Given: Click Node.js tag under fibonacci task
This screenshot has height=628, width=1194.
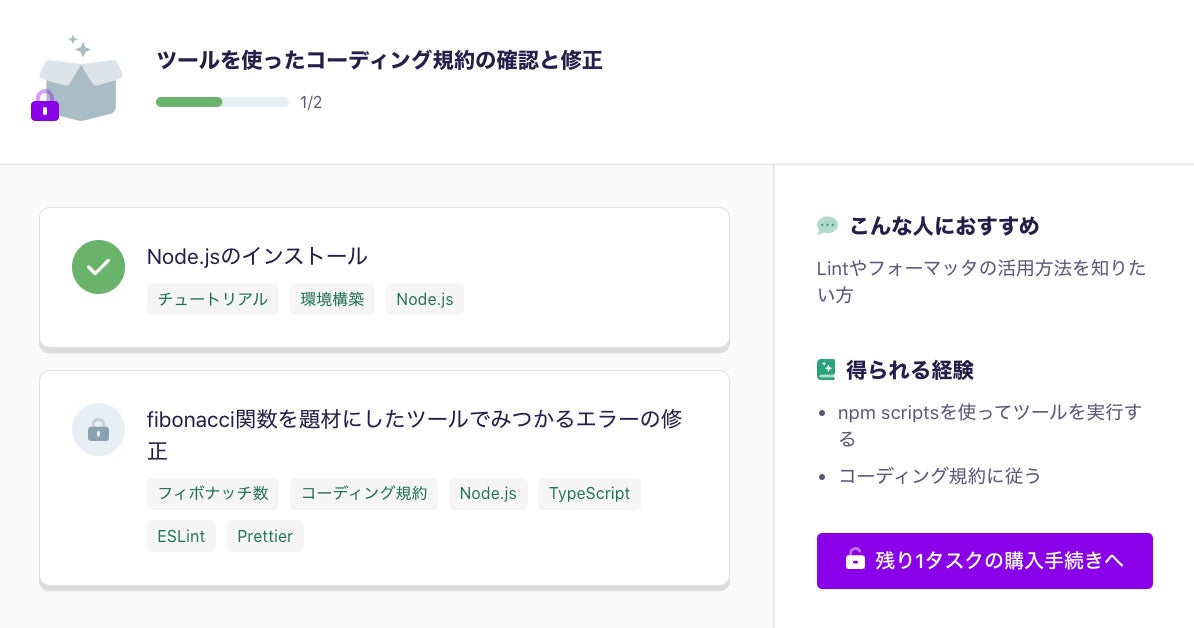Looking at the screenshot, I should (x=488, y=493).
